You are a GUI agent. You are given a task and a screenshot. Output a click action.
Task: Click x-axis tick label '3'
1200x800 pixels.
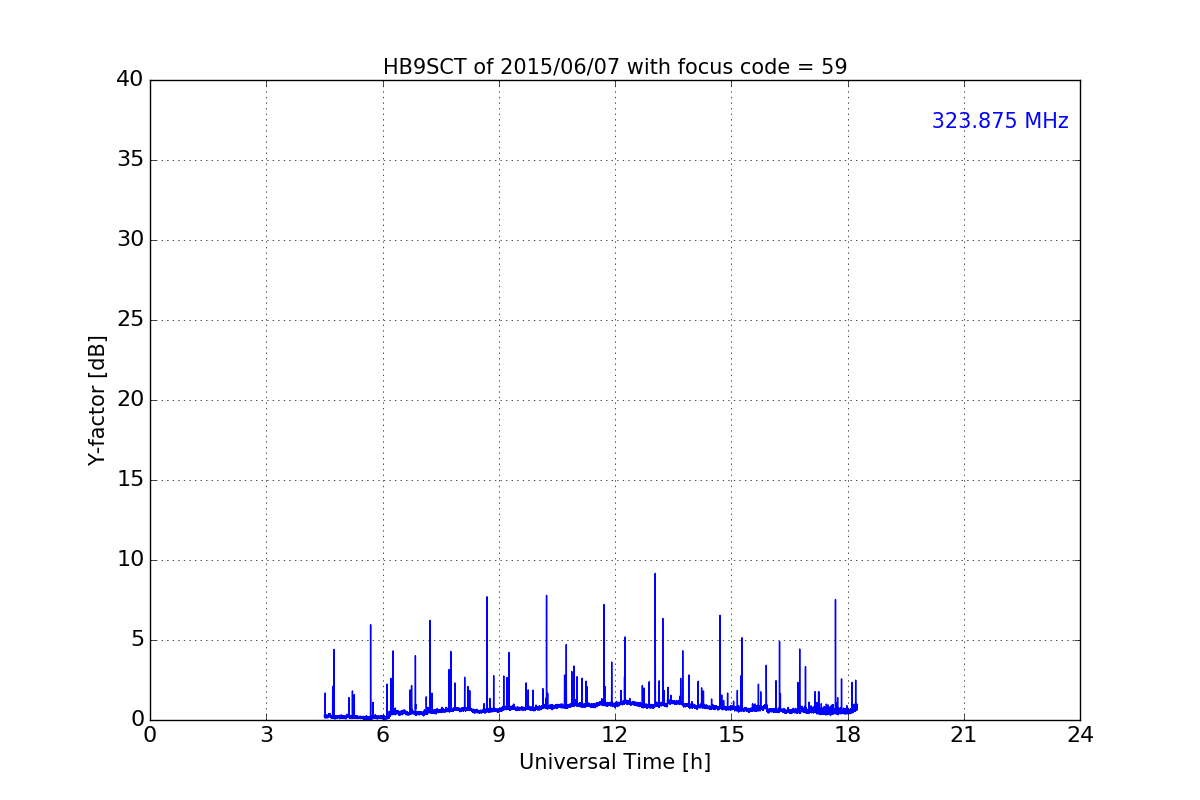click(x=266, y=735)
